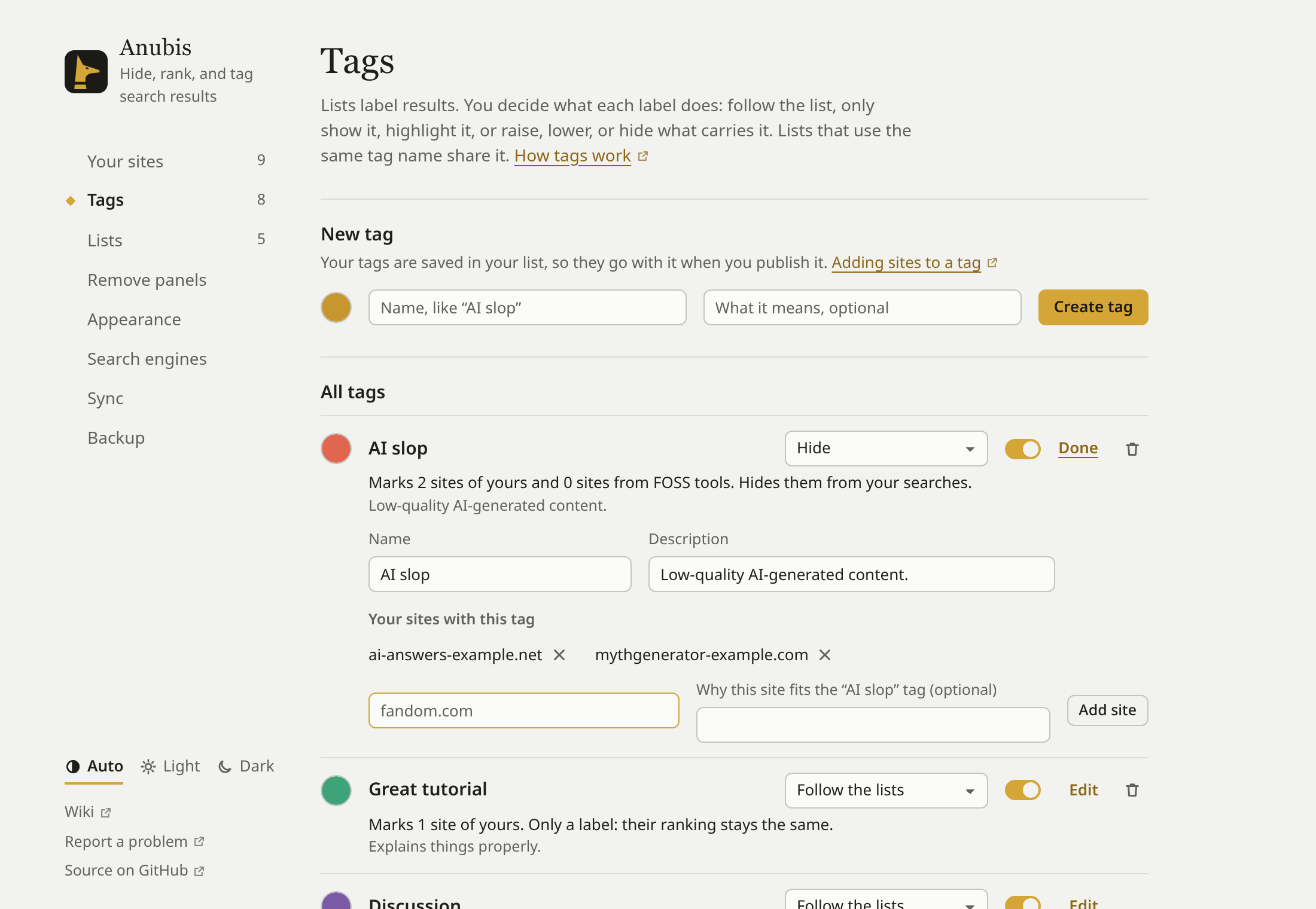Click the moon icon for Dark theme

225,766
